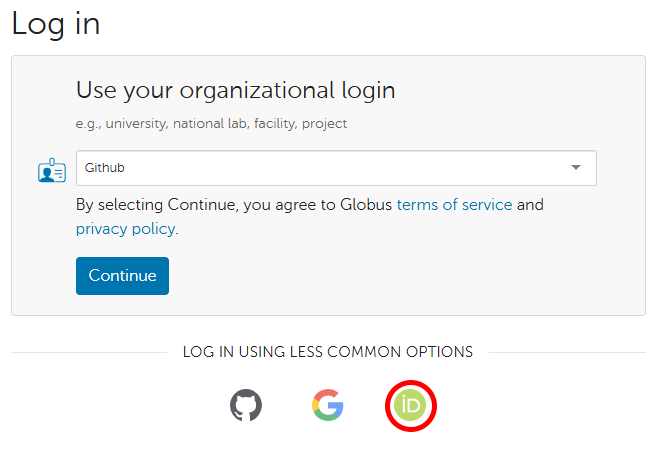This screenshot has height=455, width=662.
Task: Click empty gray panel area right of Continue
Action: click(x=400, y=276)
